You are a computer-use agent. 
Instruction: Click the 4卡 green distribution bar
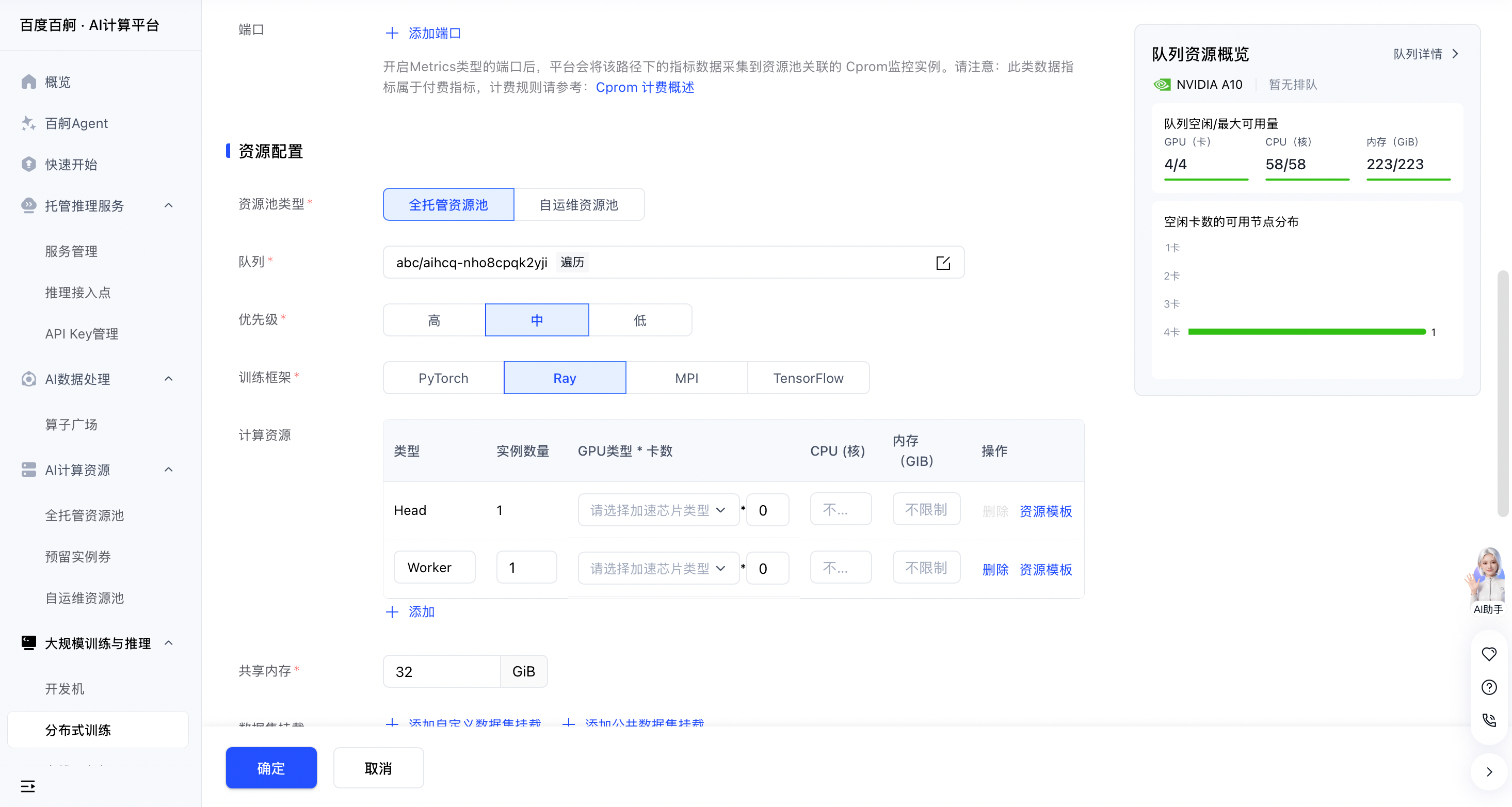coord(1307,332)
